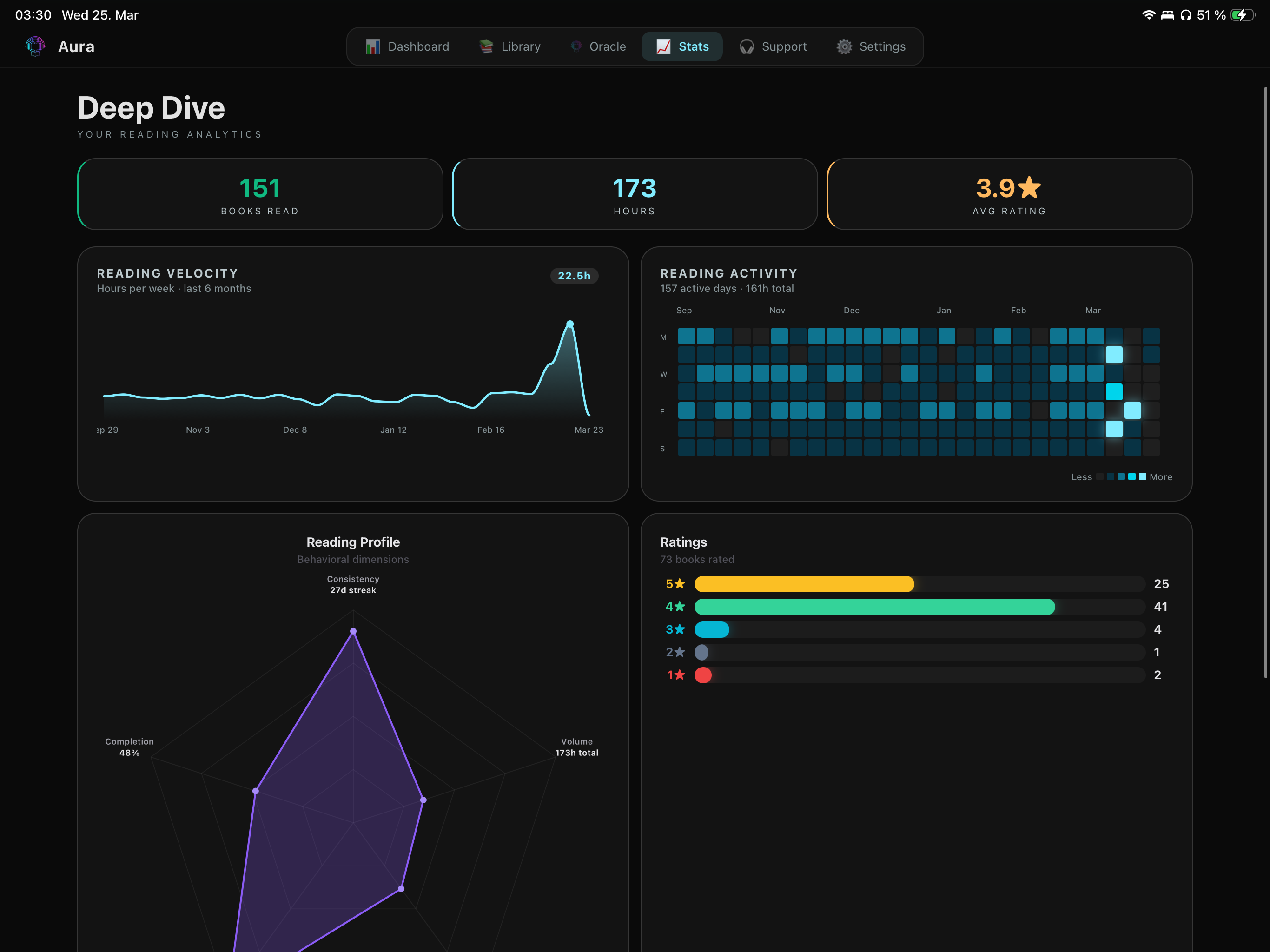Tap the Completion vertex on radar chart

[256, 791]
